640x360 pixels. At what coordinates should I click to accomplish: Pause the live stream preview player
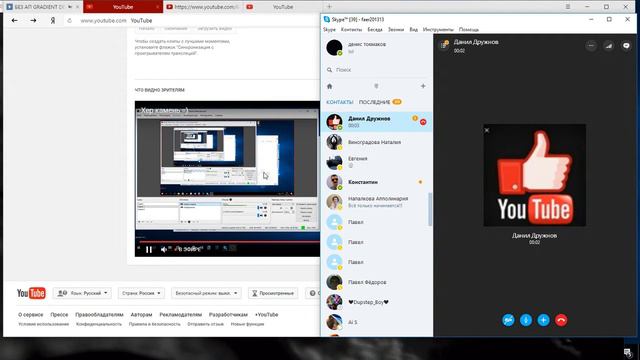[149, 249]
